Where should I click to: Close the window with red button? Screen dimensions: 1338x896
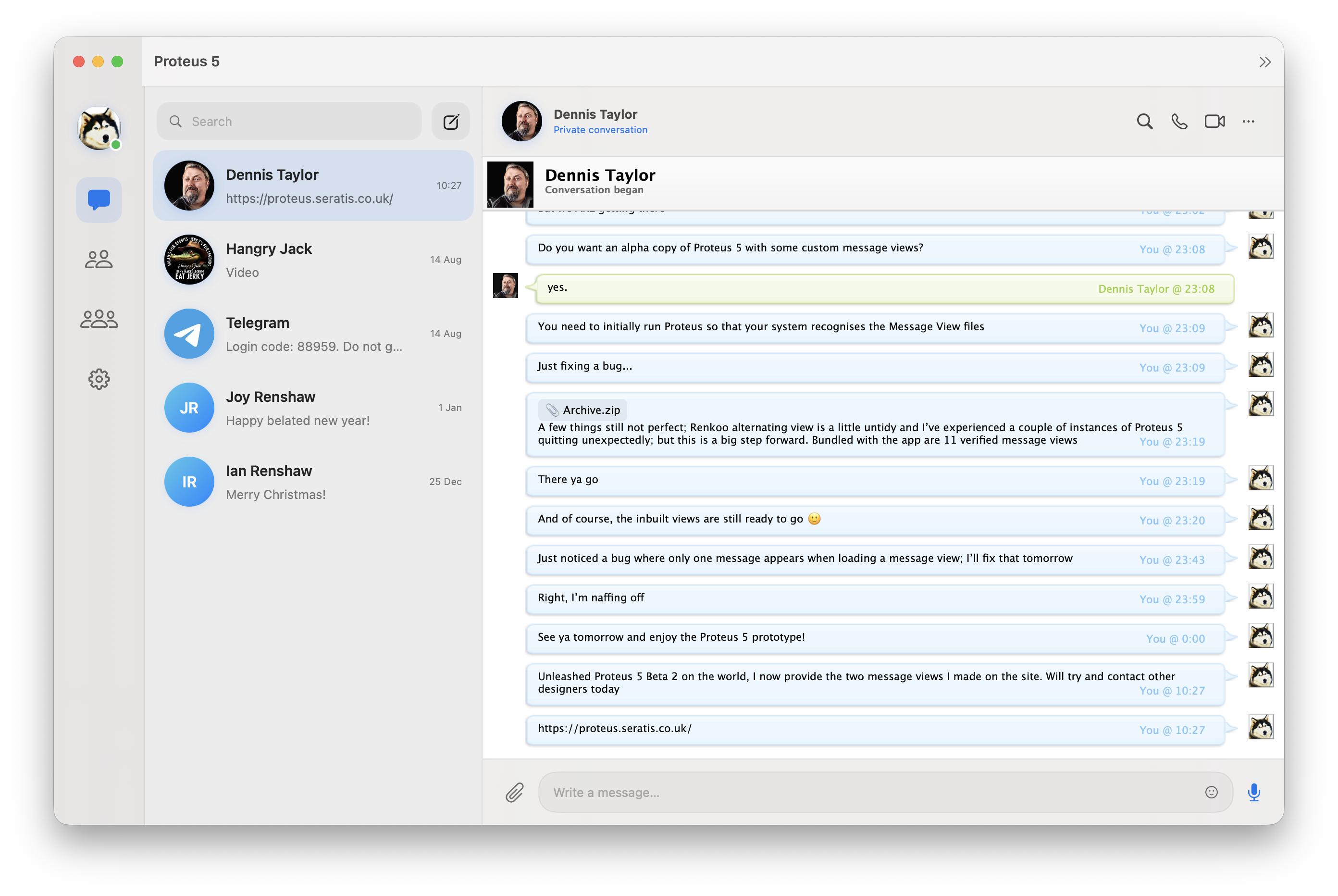tap(79, 62)
